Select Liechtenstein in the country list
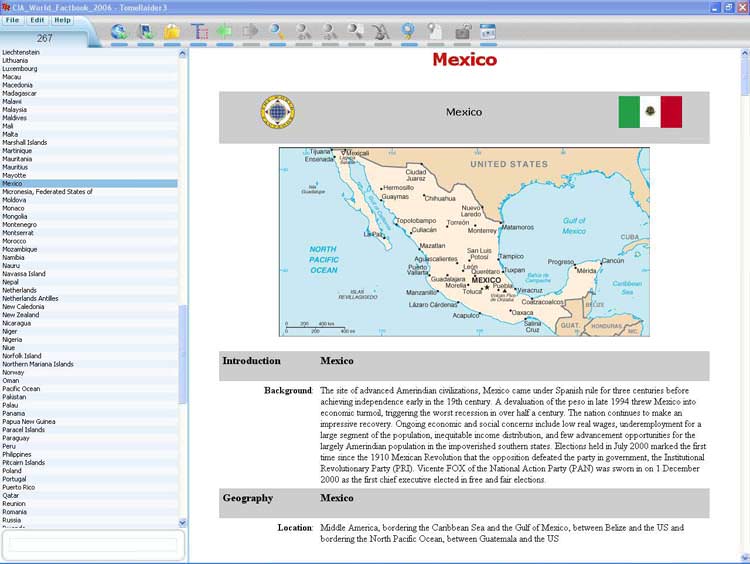This screenshot has height=564, width=750. [21, 52]
